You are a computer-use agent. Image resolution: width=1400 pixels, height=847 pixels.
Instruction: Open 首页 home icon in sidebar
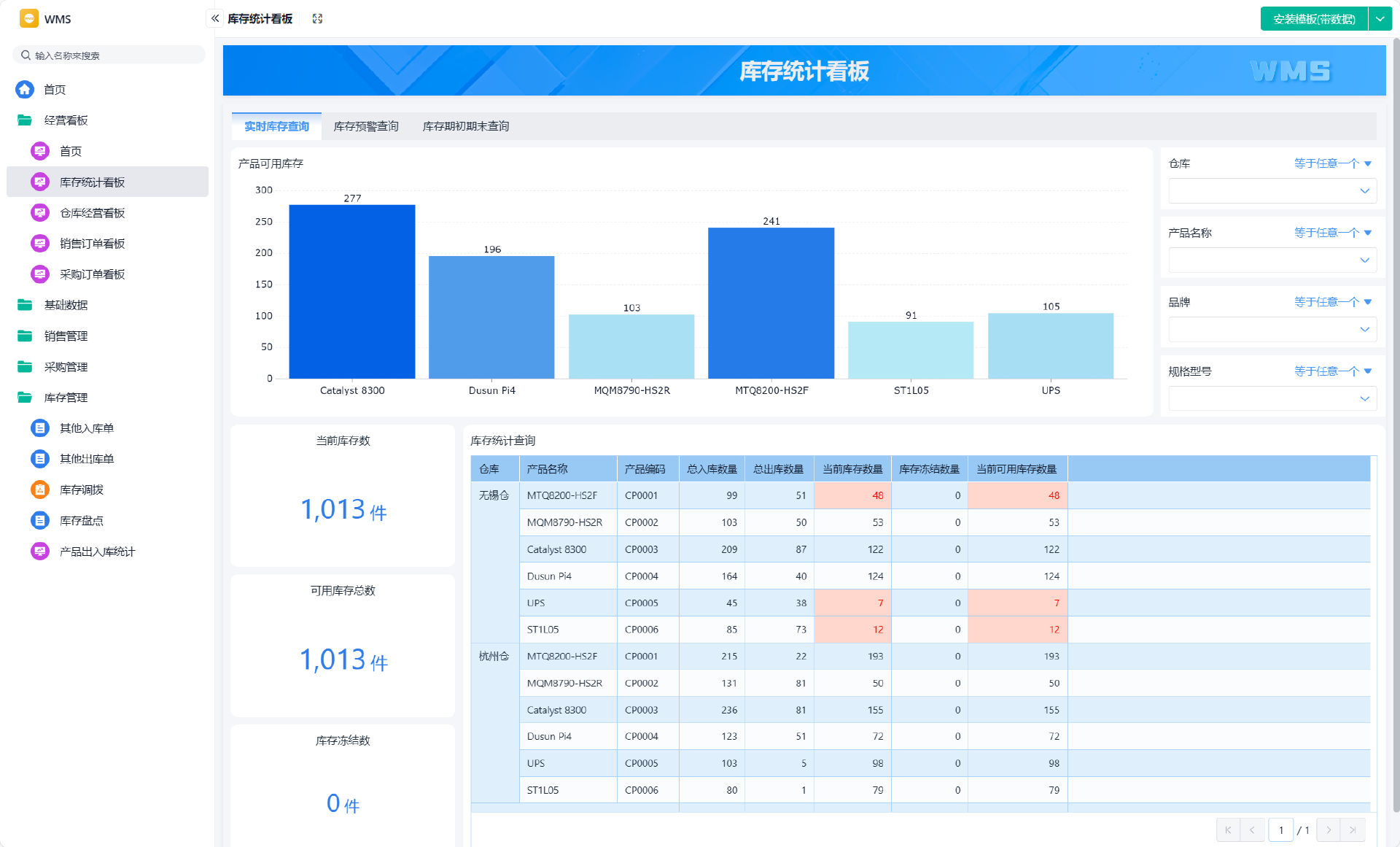tap(25, 89)
